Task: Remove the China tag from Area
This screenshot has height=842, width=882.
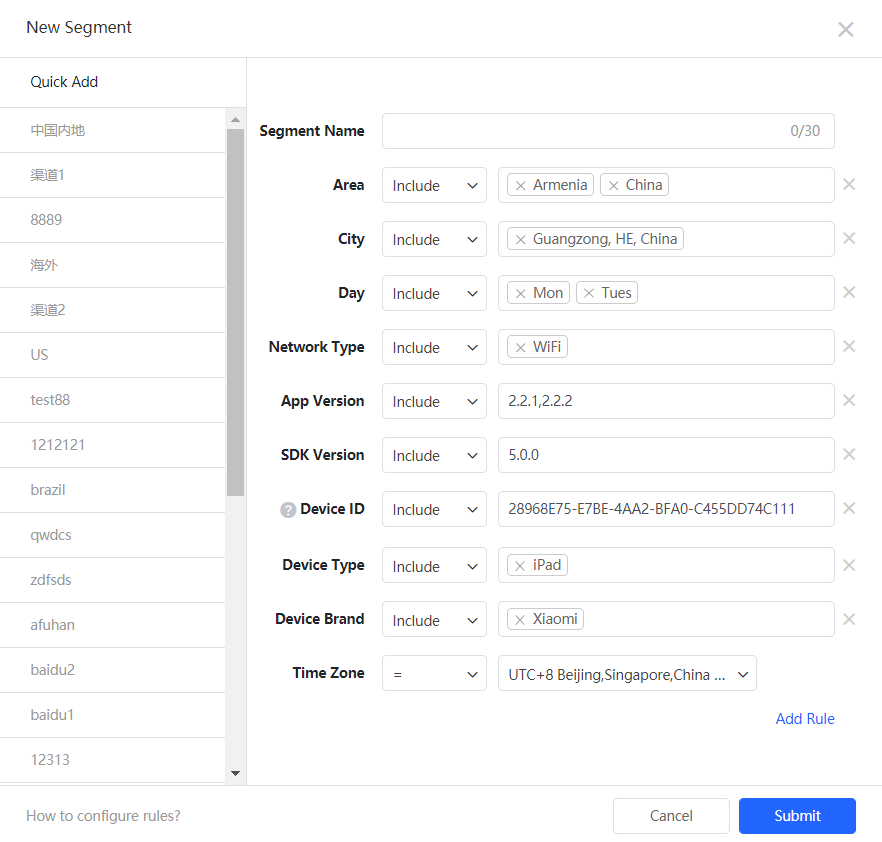Action: pos(613,186)
